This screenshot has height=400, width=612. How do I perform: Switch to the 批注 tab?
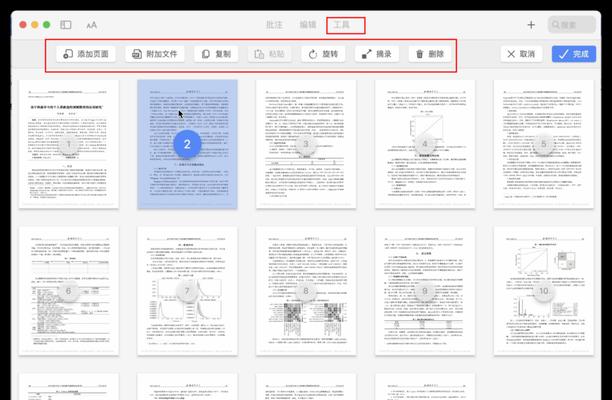click(x=274, y=25)
